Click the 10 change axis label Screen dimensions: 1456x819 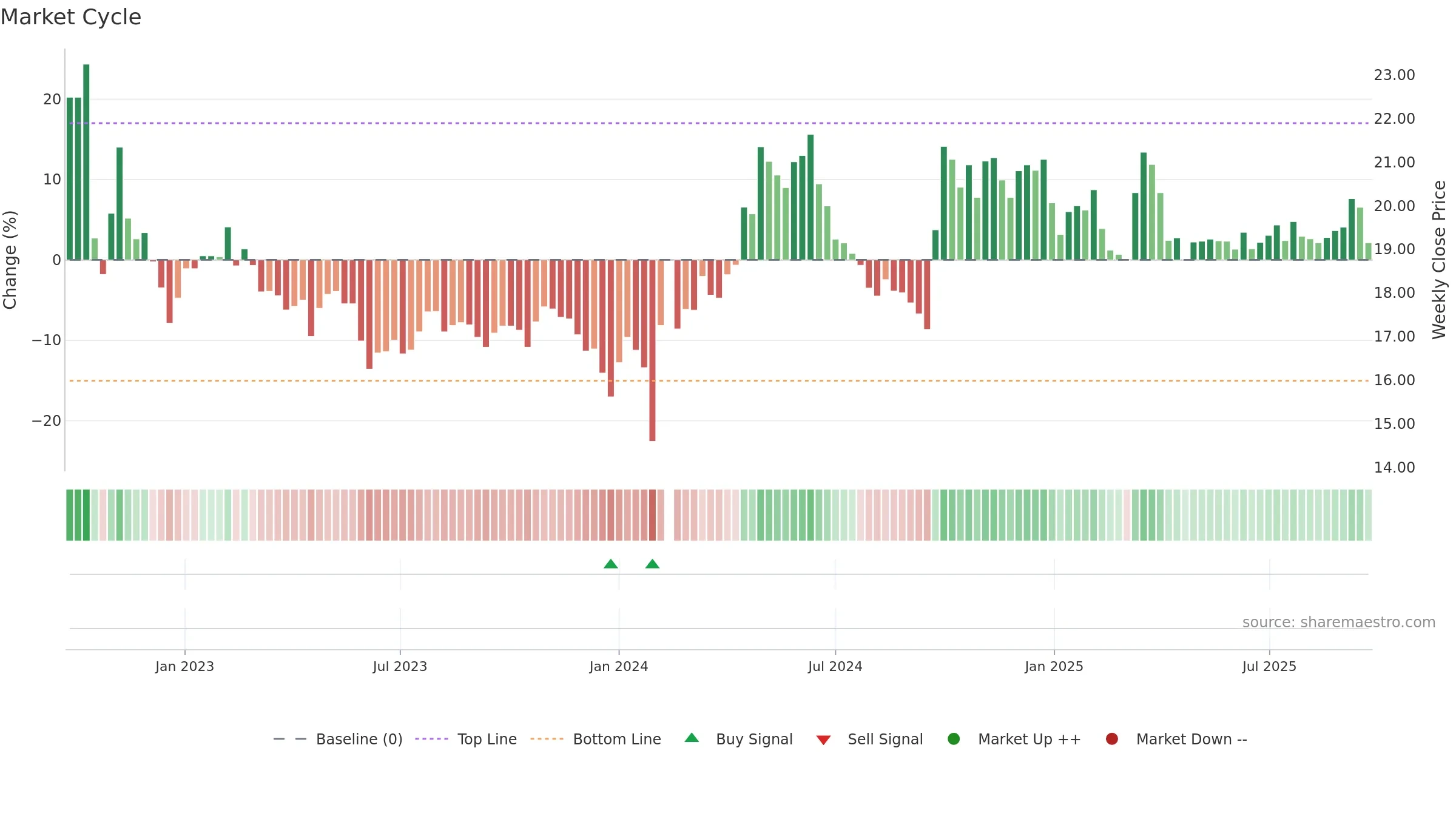[x=52, y=179]
